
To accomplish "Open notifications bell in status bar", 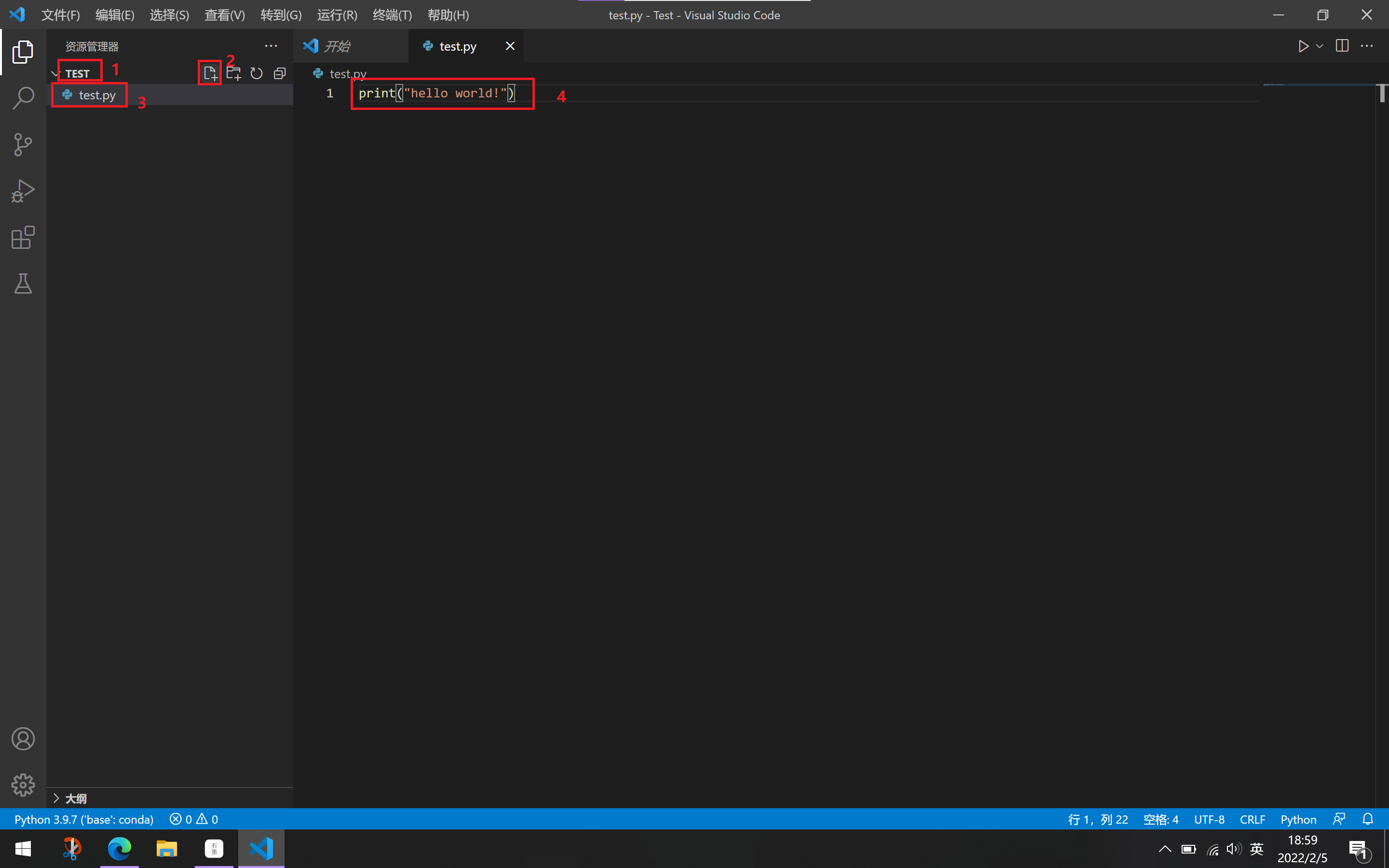I will [x=1368, y=819].
